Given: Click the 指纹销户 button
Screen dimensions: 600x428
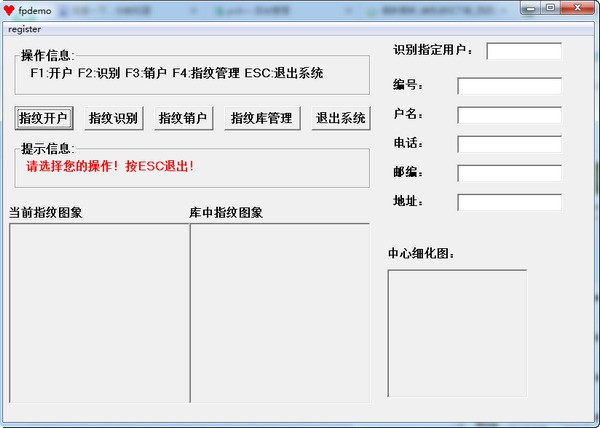Looking at the screenshot, I should pyautogui.click(x=184, y=118).
